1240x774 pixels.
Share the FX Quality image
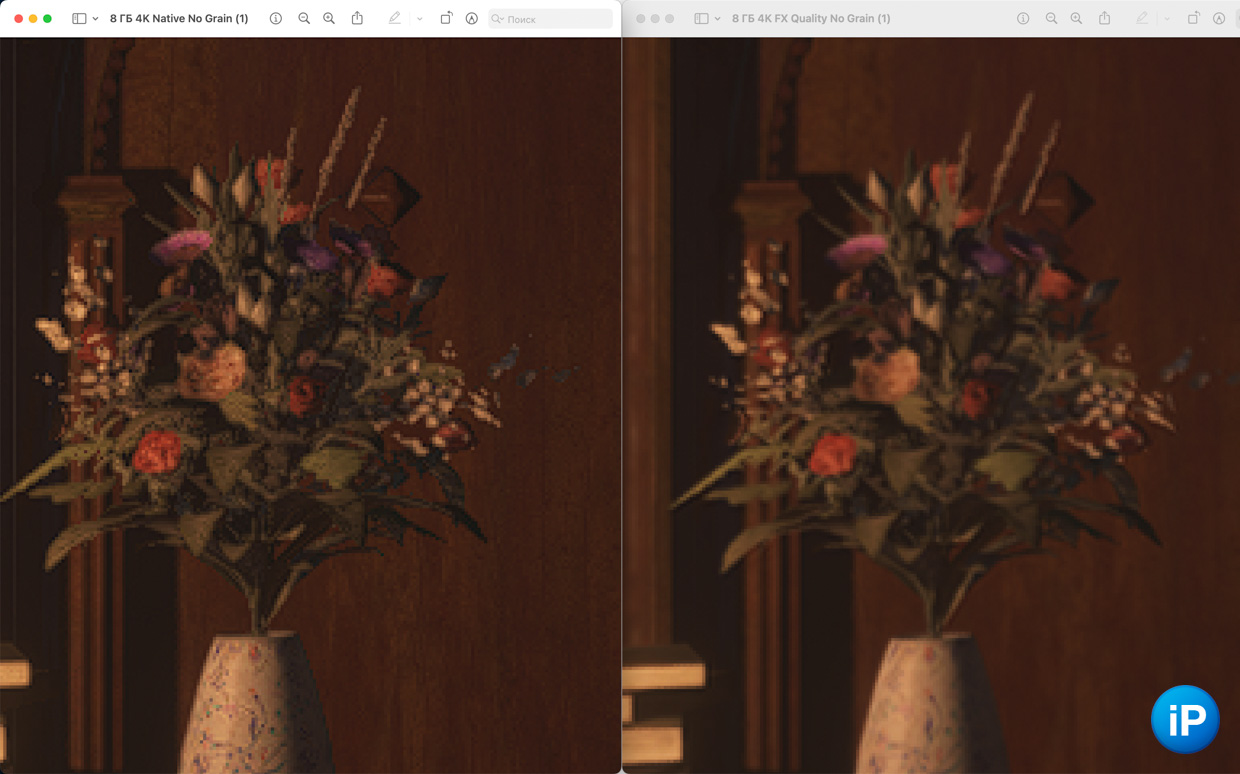point(1105,18)
